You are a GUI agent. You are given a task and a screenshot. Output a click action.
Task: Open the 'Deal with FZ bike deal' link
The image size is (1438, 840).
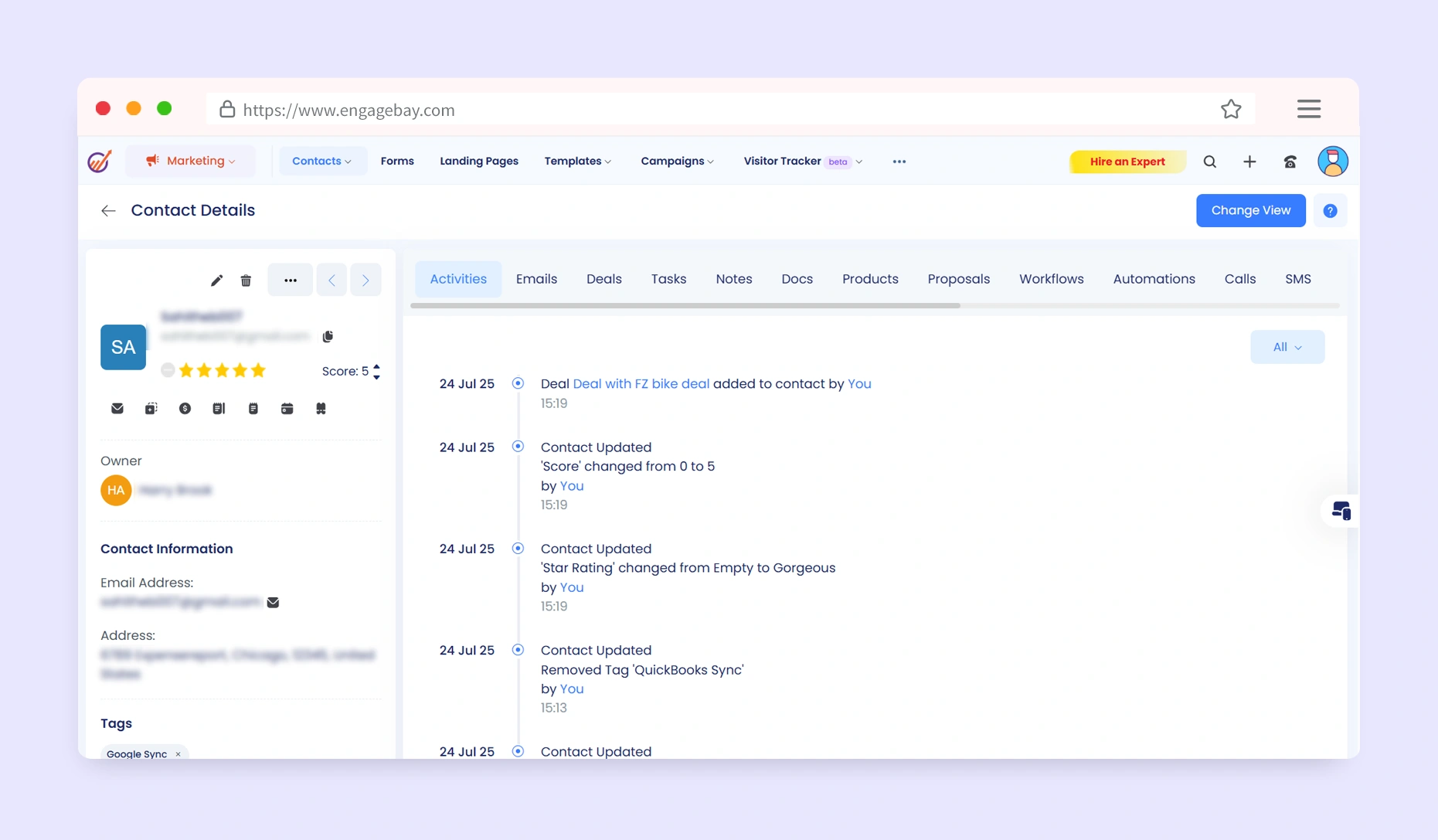[641, 384]
